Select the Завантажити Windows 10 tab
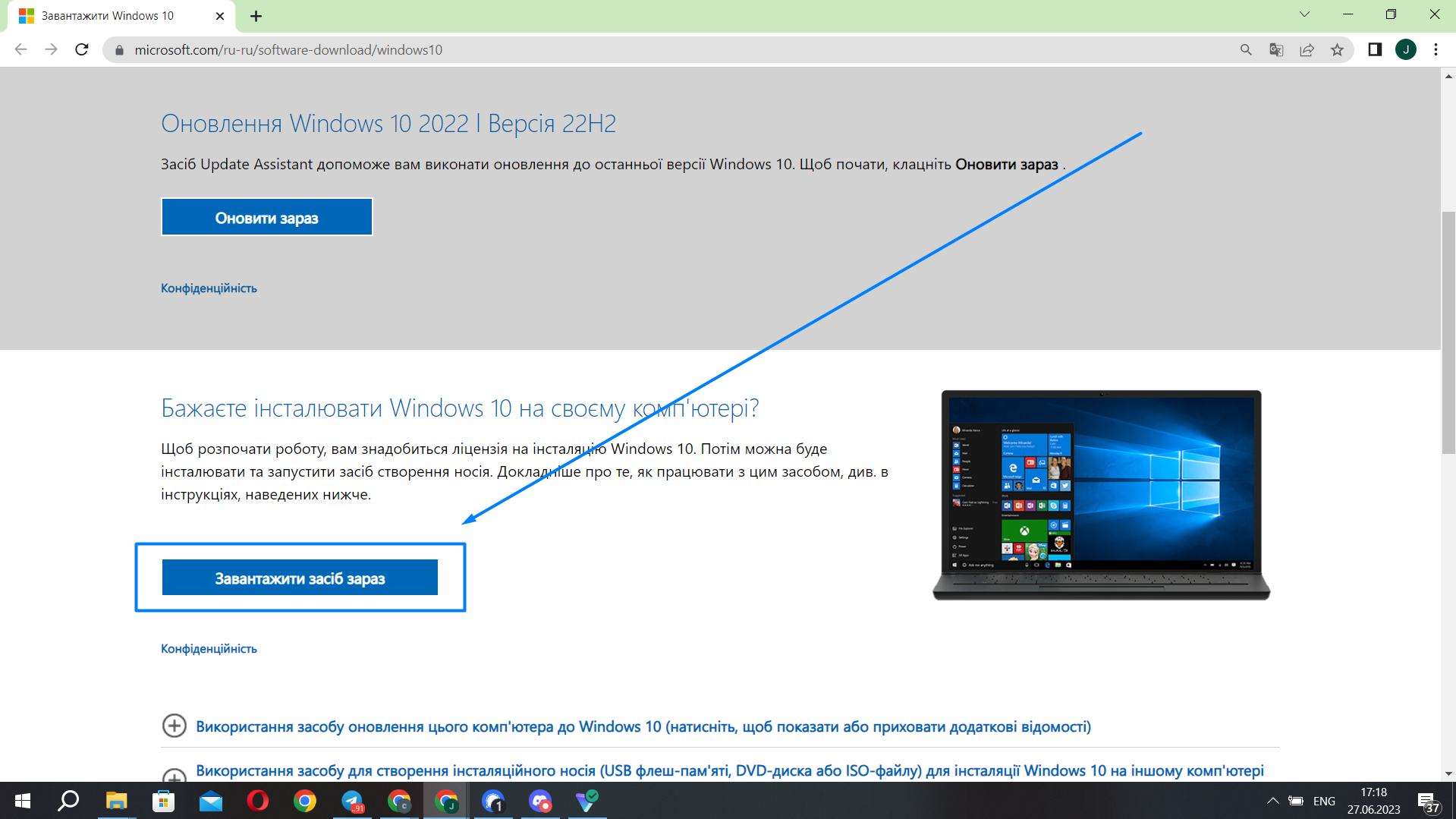The image size is (1456, 819). coord(121,16)
